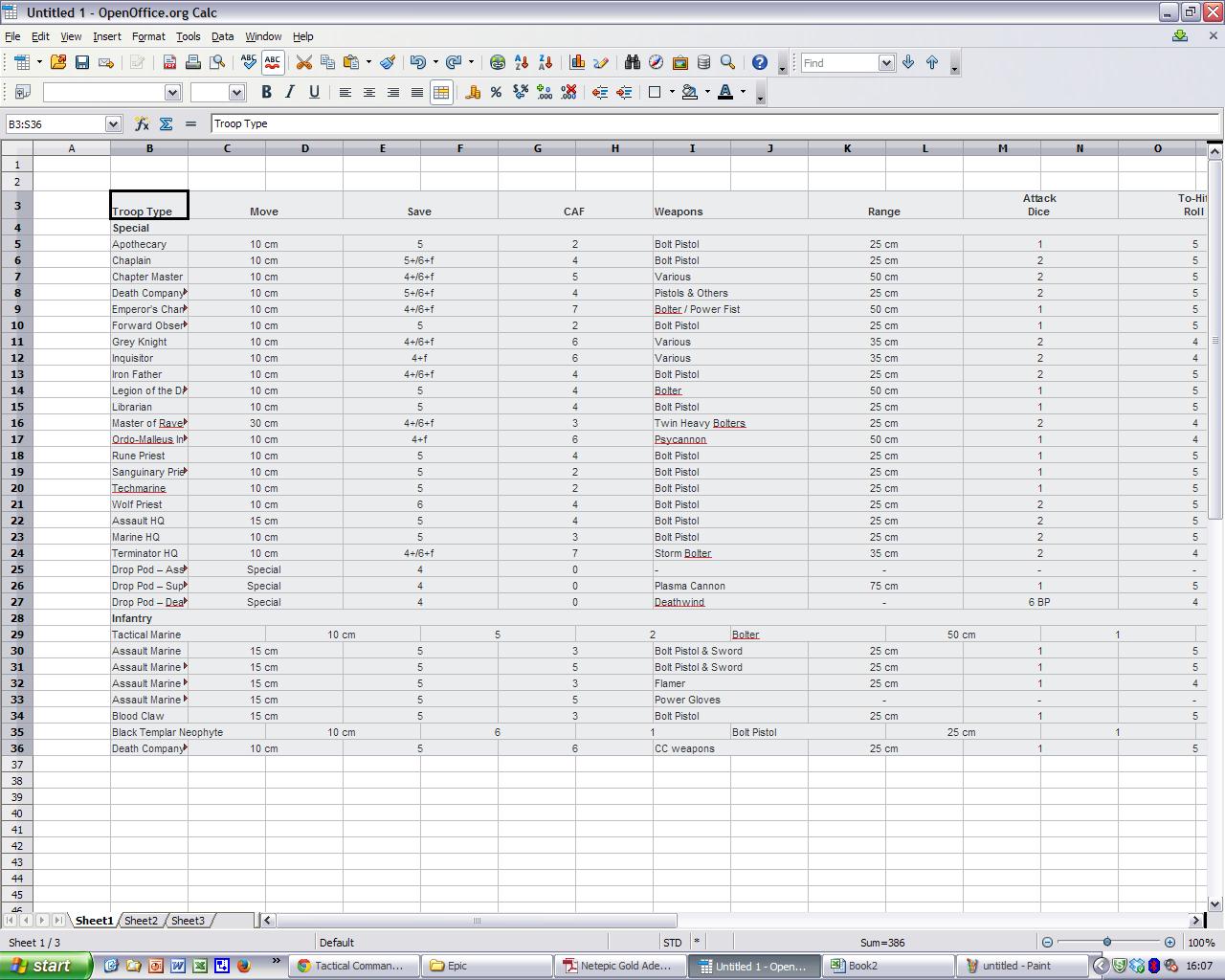Expand the Font Name dropdown

pos(172,92)
